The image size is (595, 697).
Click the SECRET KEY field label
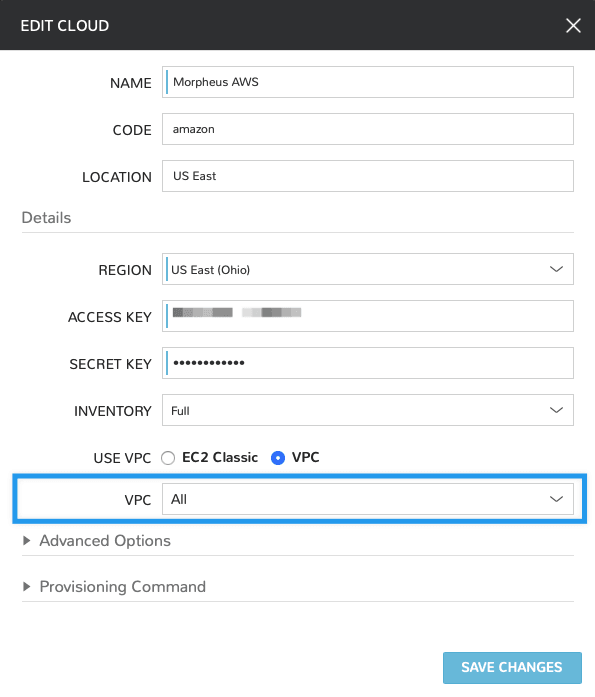click(x=110, y=364)
